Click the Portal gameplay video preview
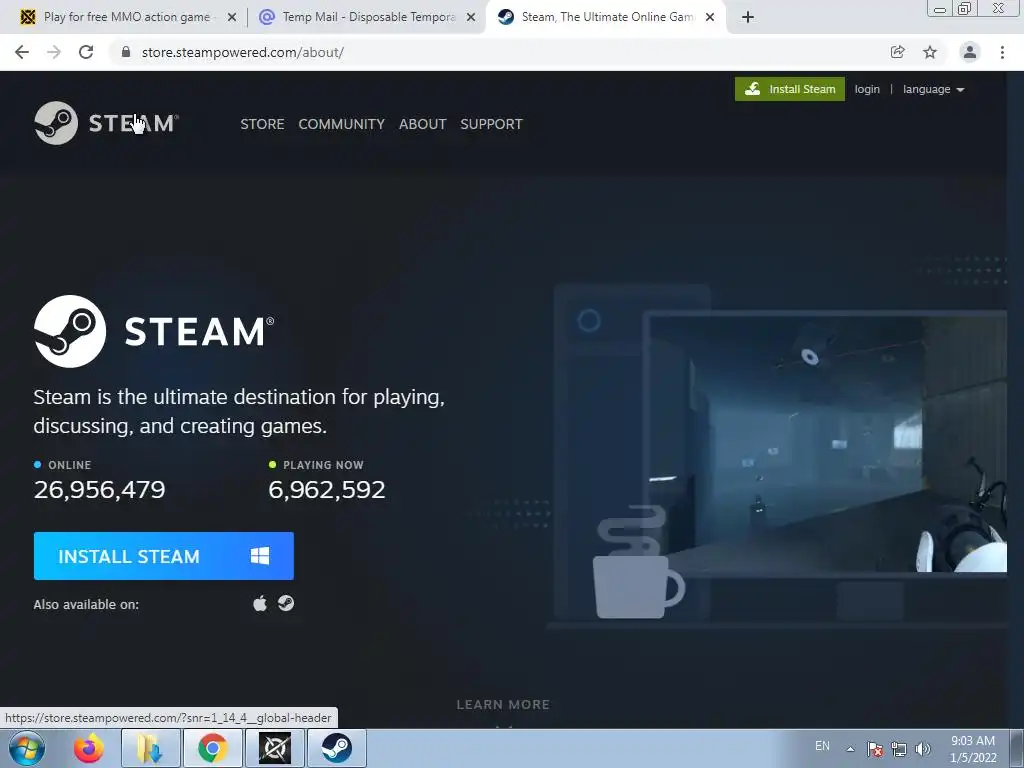The width and height of the screenshot is (1024, 768). click(827, 443)
